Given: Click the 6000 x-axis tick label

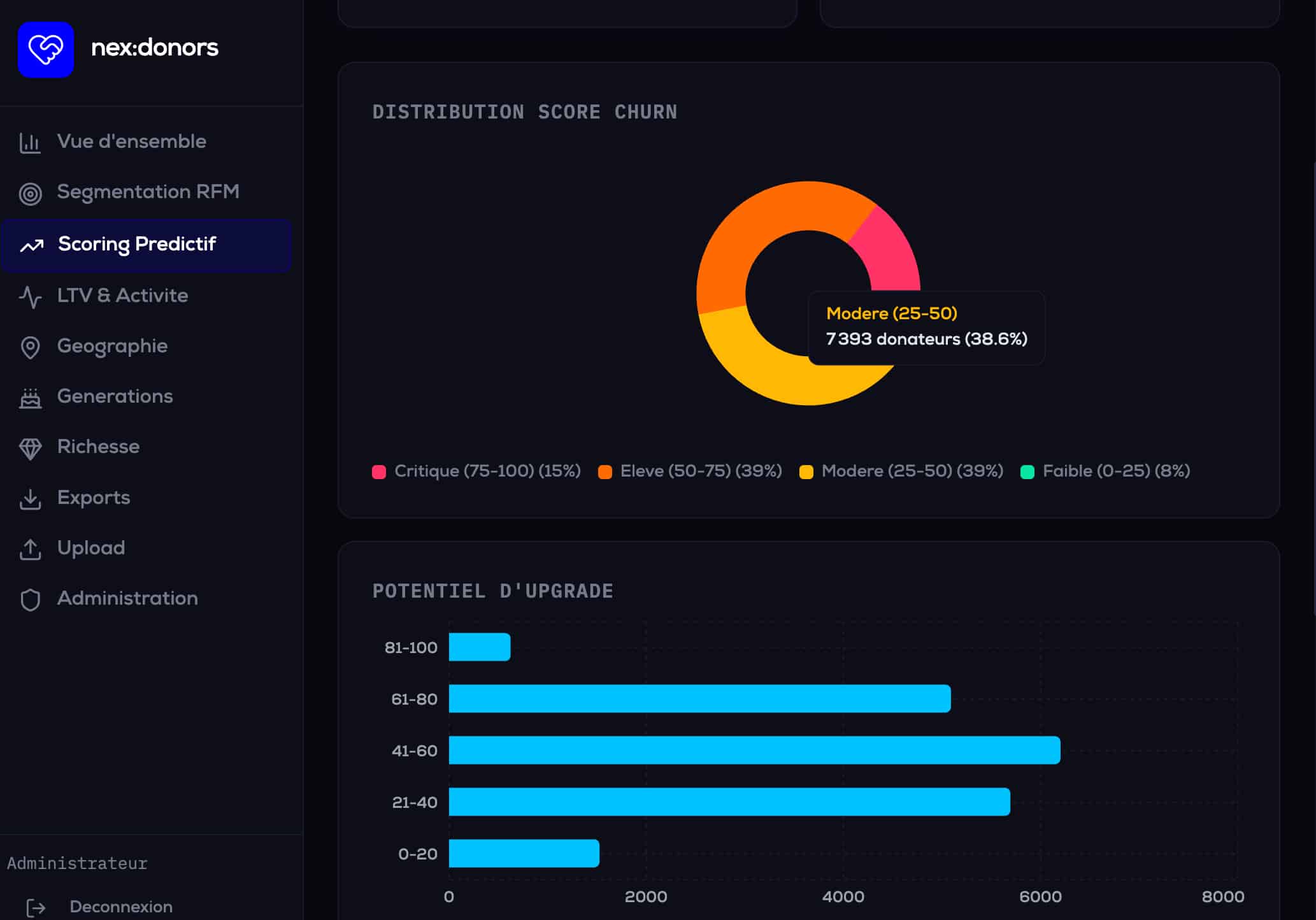Looking at the screenshot, I should coord(1041,897).
